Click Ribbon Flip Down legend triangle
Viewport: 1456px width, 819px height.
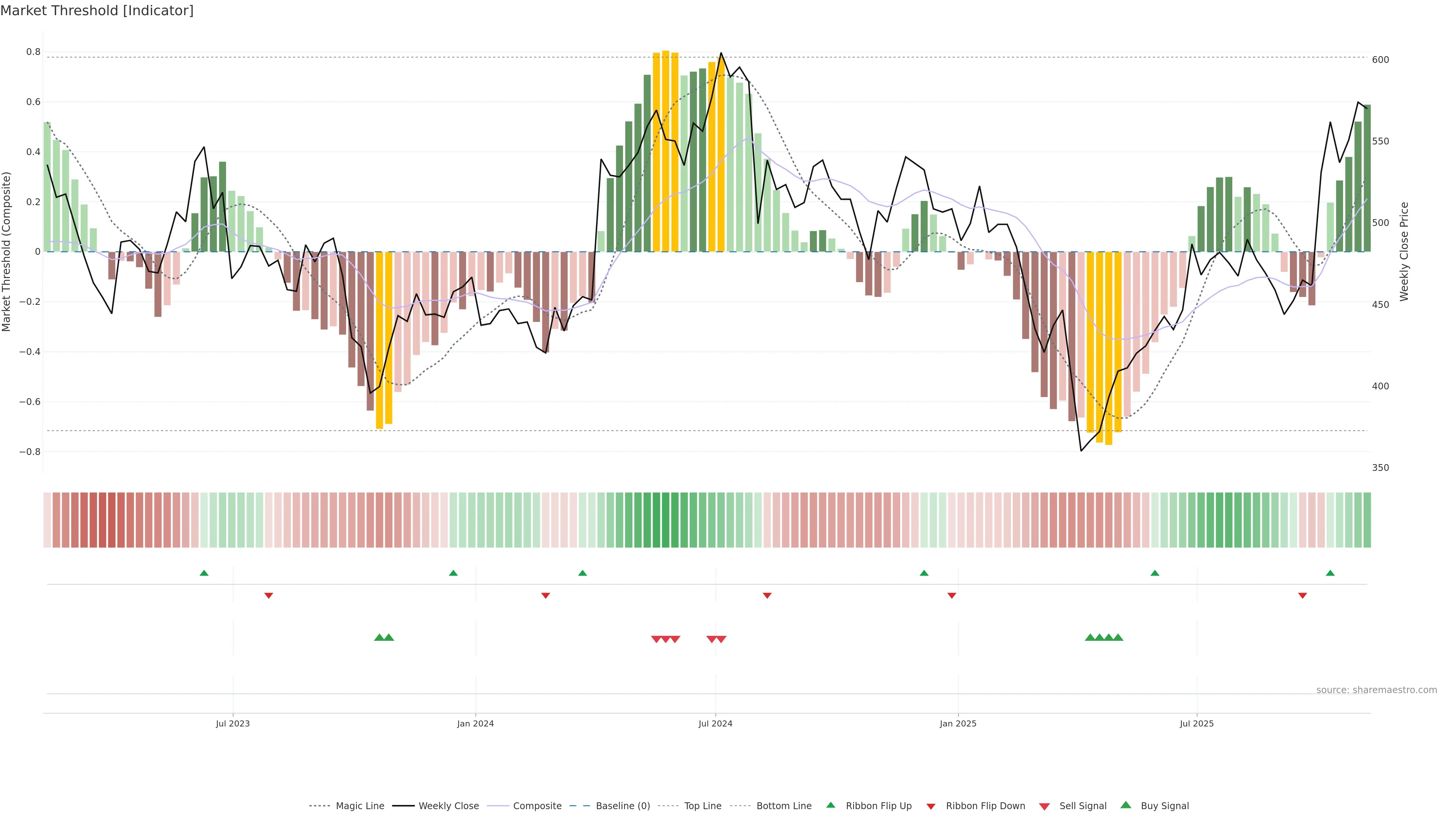pos(931,806)
